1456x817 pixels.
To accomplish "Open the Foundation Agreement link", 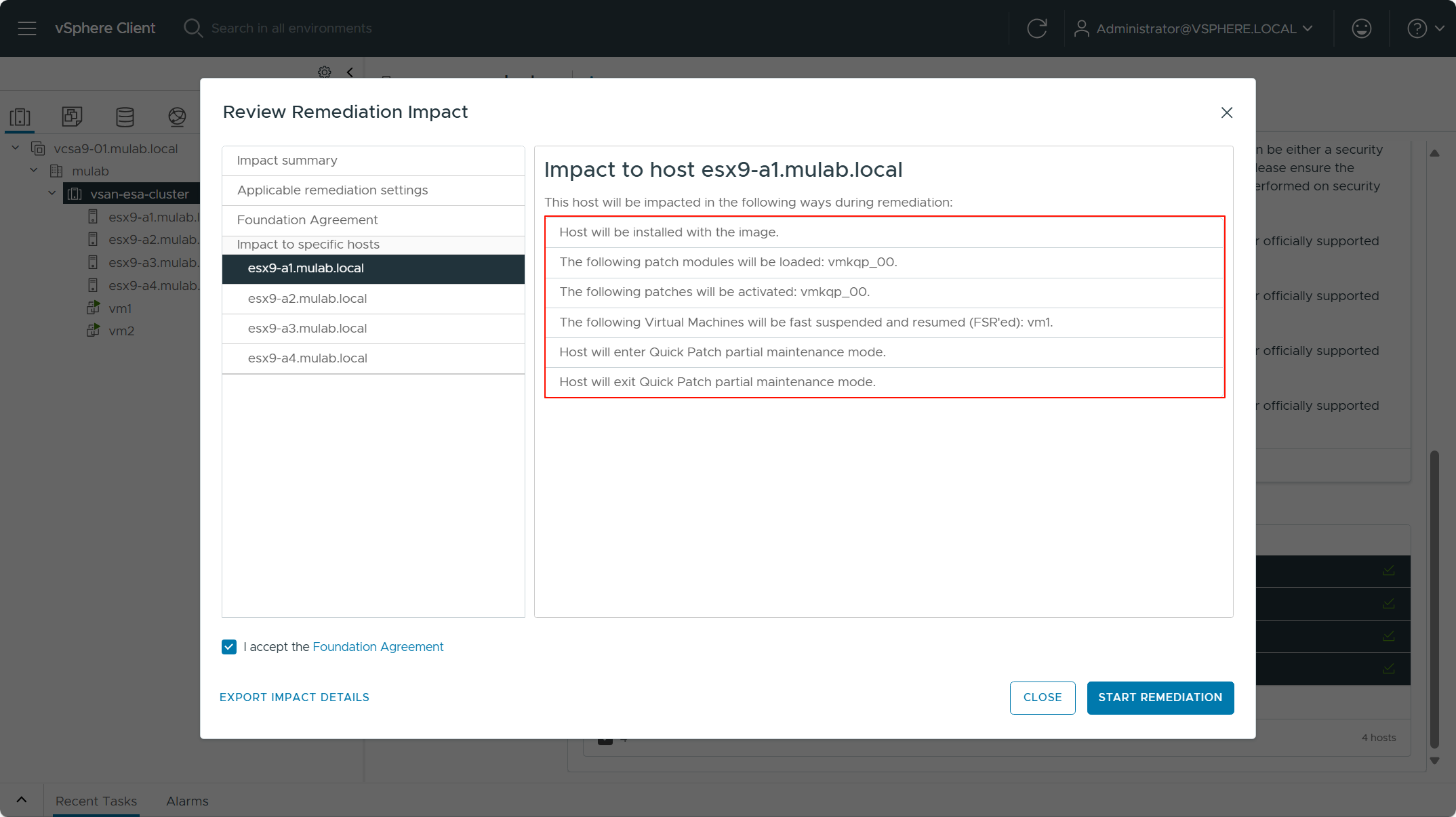I will pos(378,647).
